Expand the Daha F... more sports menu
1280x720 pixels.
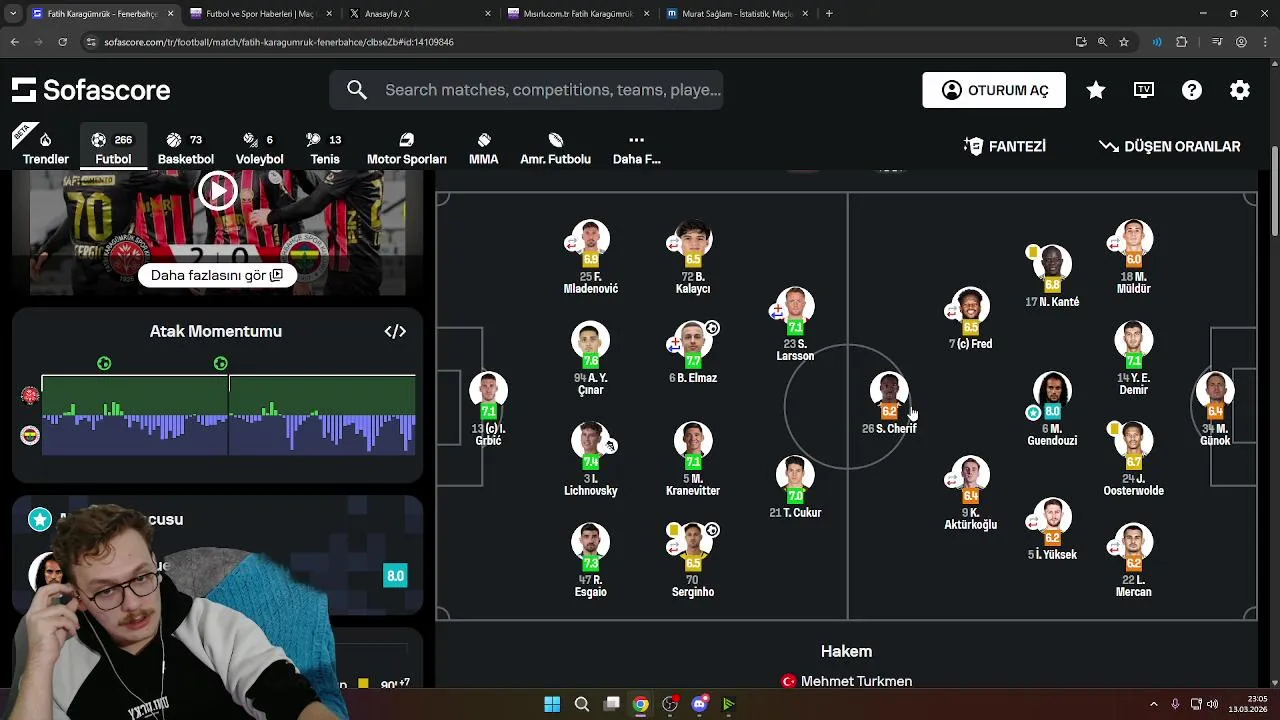(x=636, y=147)
